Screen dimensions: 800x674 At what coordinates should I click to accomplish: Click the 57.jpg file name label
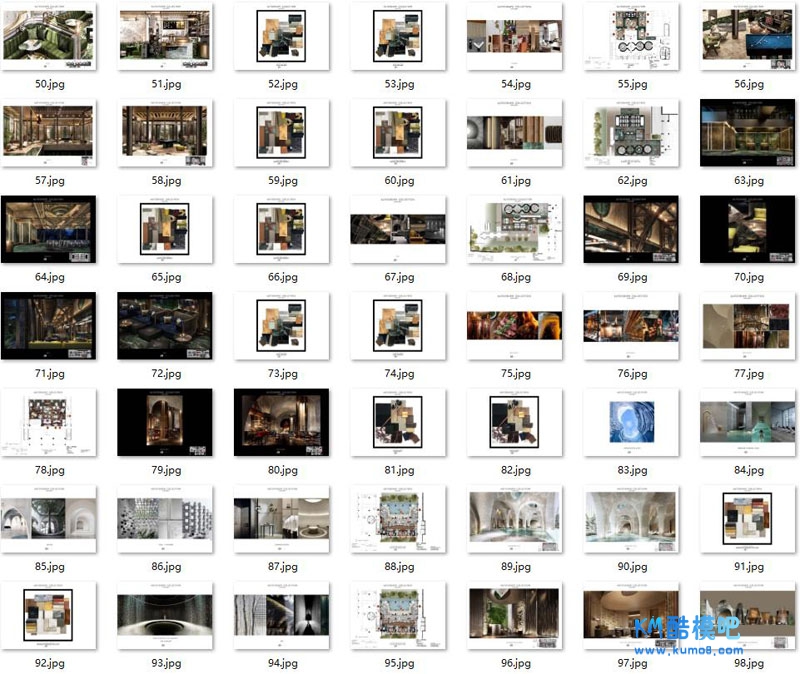point(49,181)
